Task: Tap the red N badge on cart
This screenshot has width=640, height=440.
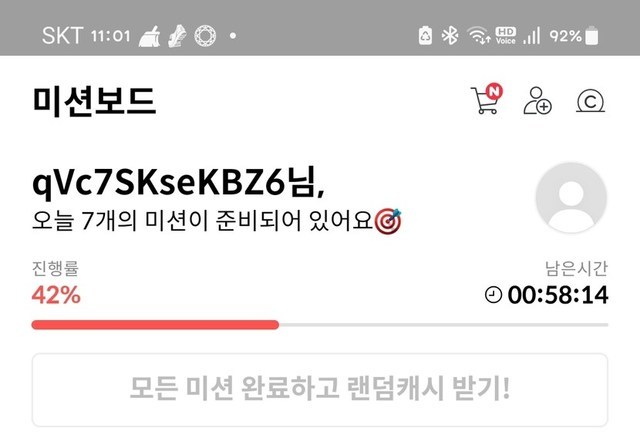Action: [494, 91]
